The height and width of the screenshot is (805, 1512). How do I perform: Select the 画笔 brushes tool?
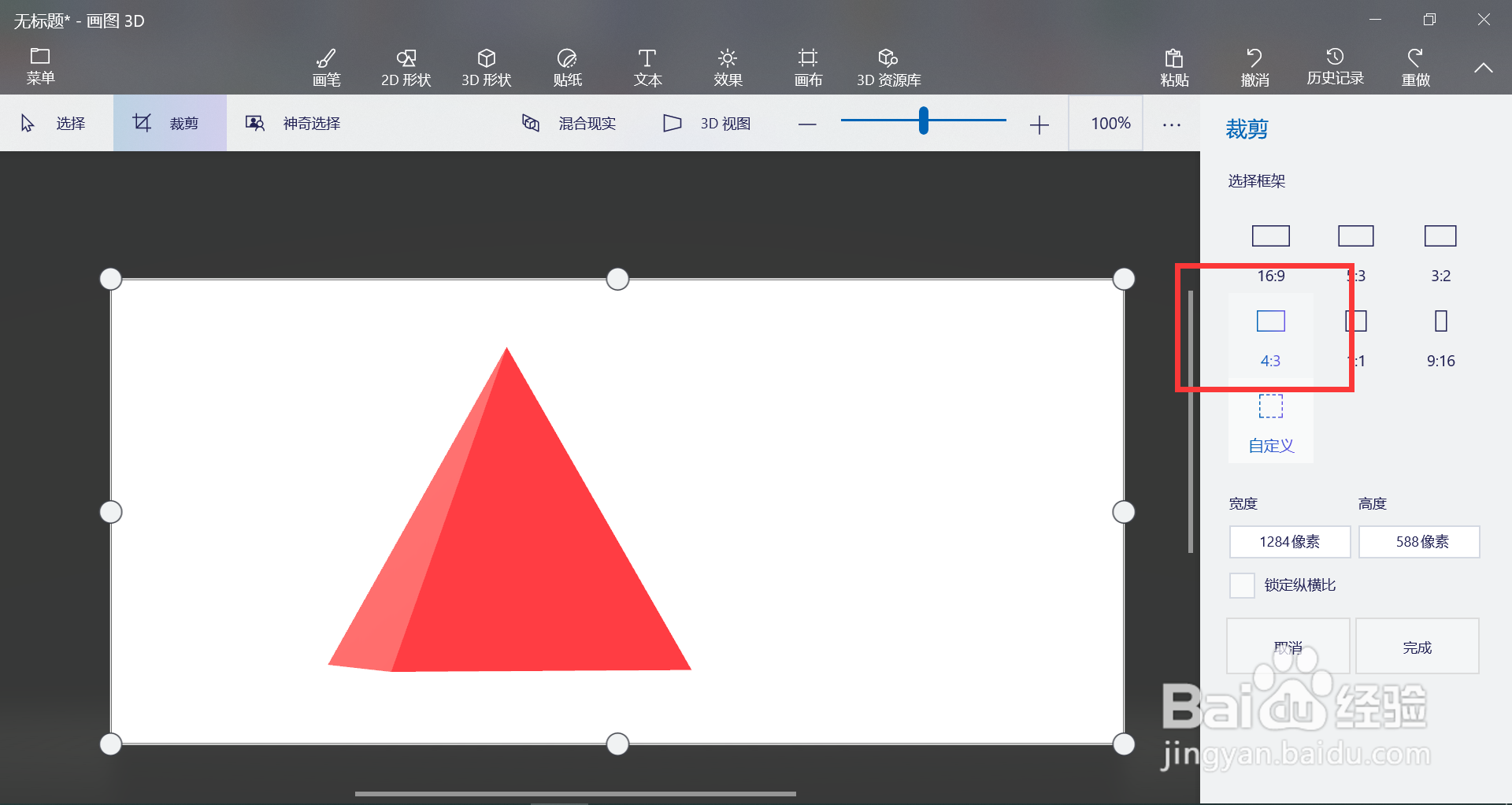326,67
